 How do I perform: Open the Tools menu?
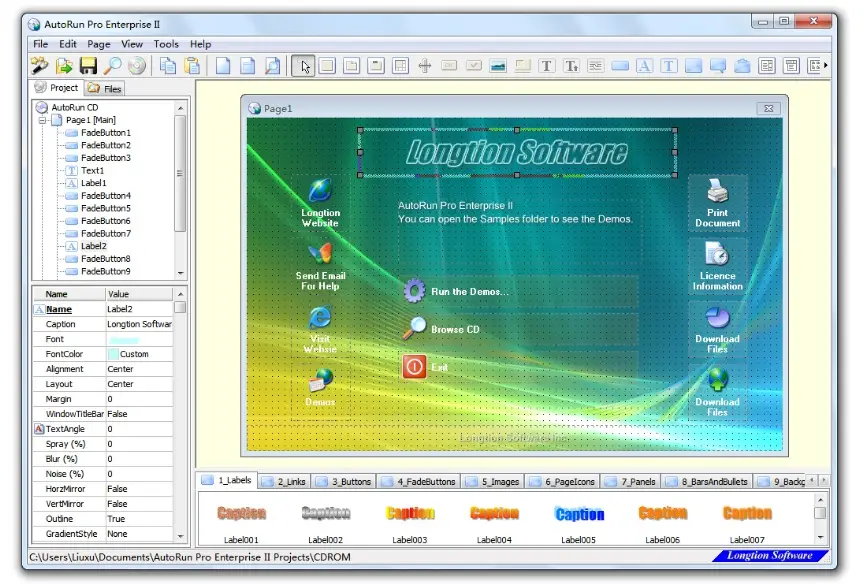(166, 44)
